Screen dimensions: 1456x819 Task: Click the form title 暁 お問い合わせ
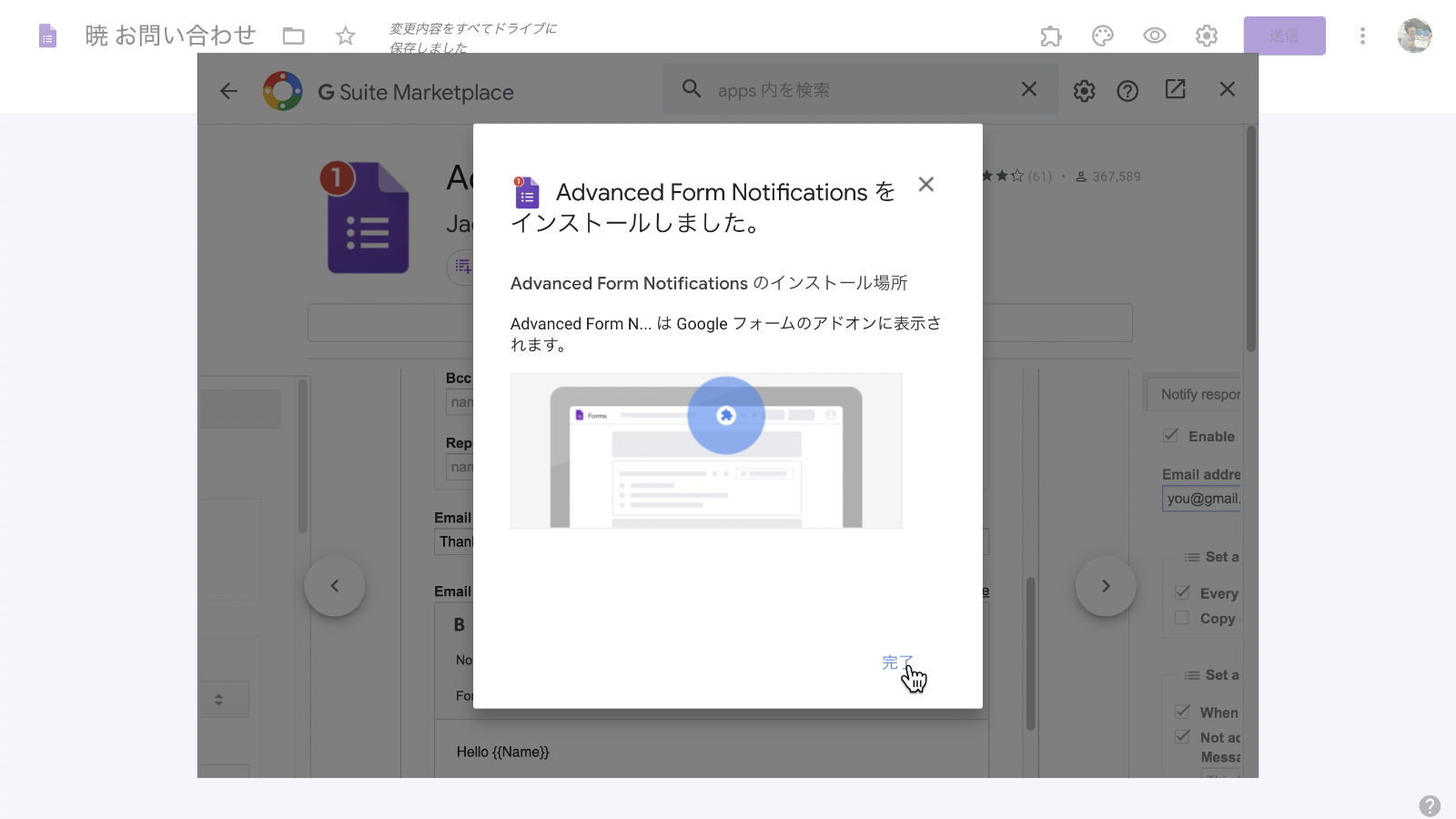[170, 35]
